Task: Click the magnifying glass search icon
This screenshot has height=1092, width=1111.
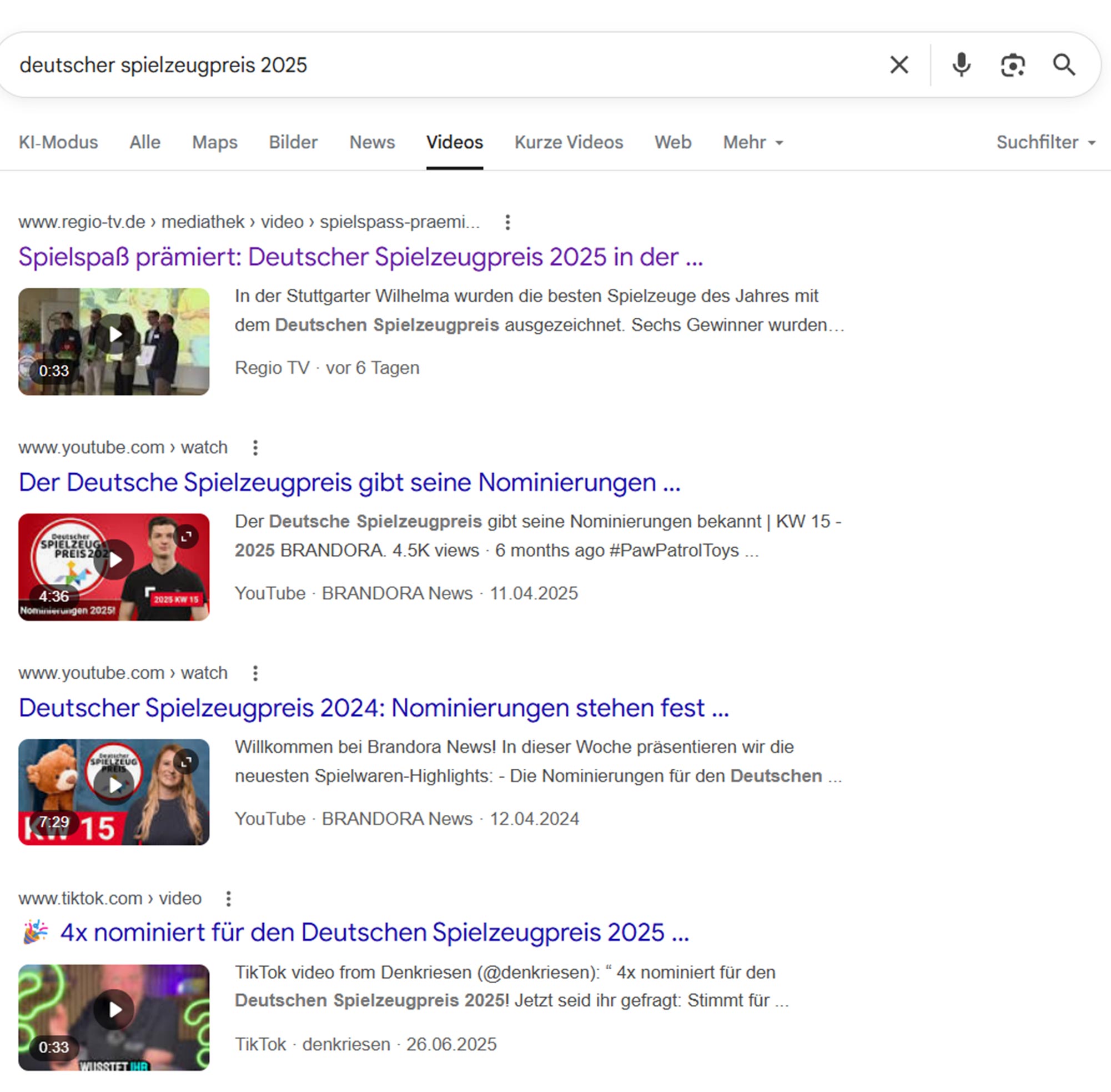Action: point(1064,65)
